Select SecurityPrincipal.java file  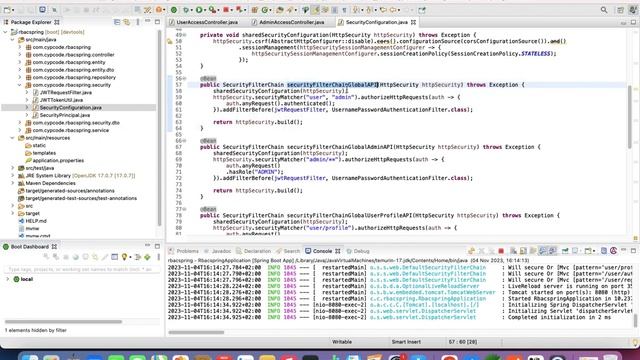64,115
